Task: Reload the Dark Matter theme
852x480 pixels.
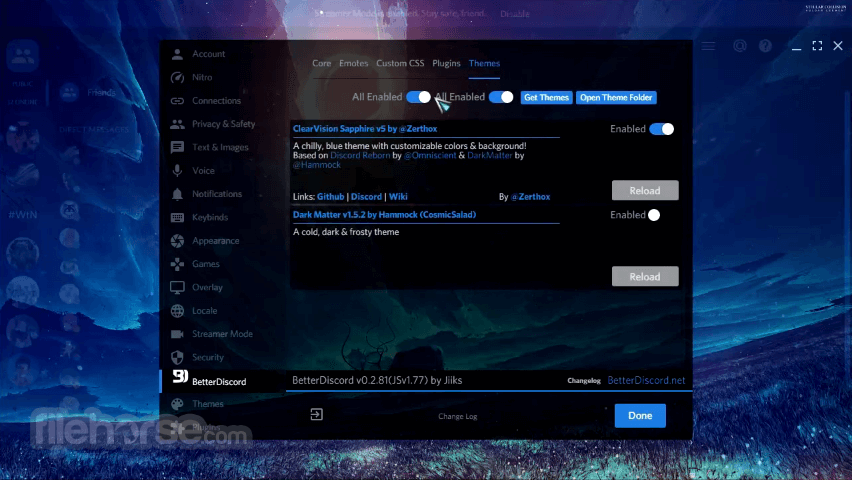Action: 645,276
